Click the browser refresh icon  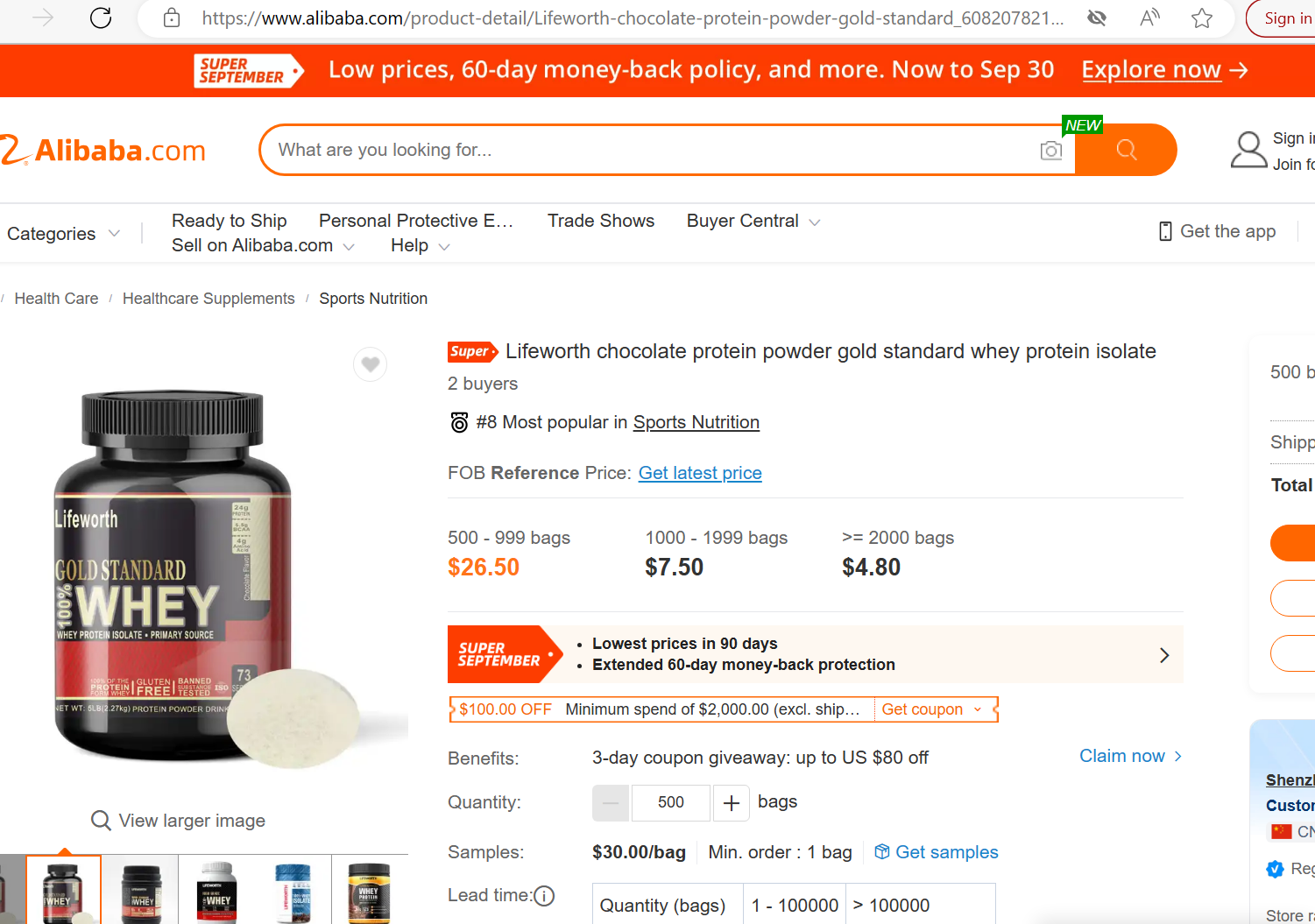tap(101, 18)
